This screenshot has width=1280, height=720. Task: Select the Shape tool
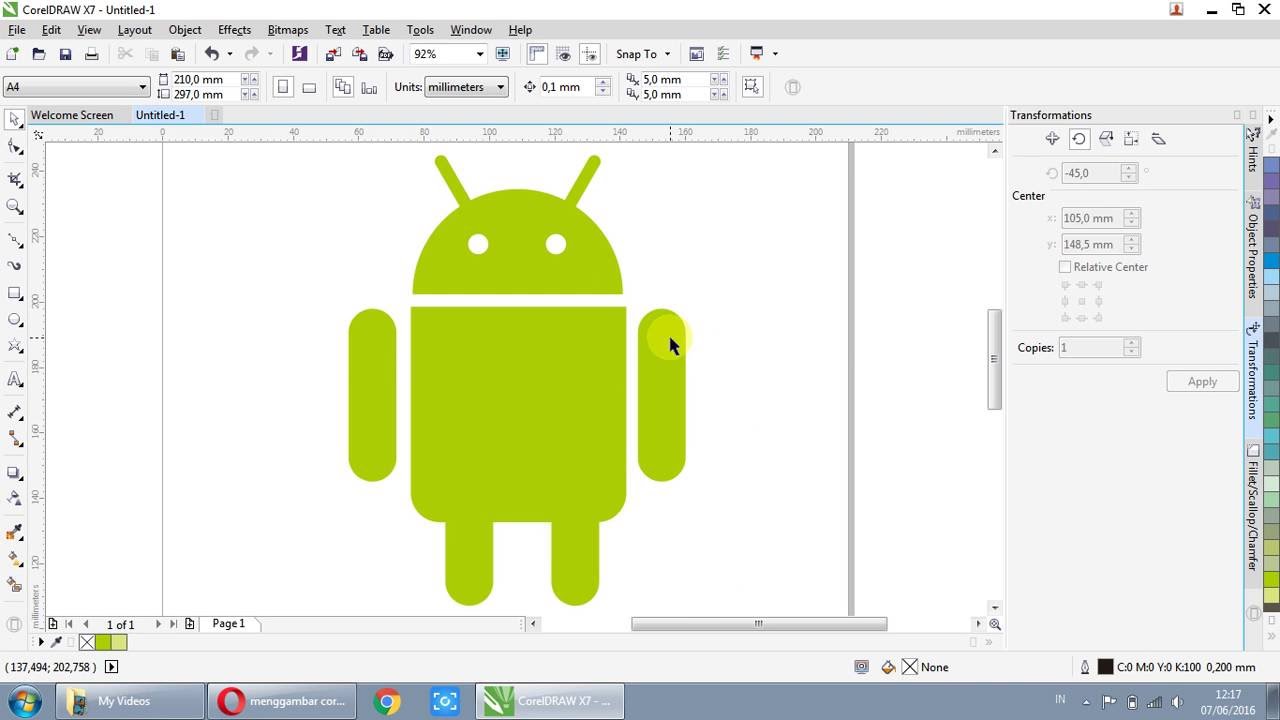tap(14, 148)
